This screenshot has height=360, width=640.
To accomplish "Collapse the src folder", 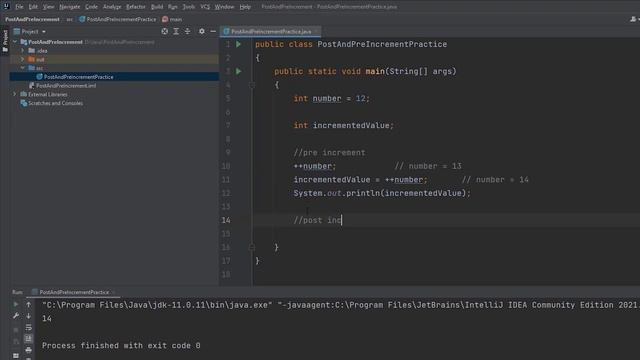I will (x=23, y=68).
